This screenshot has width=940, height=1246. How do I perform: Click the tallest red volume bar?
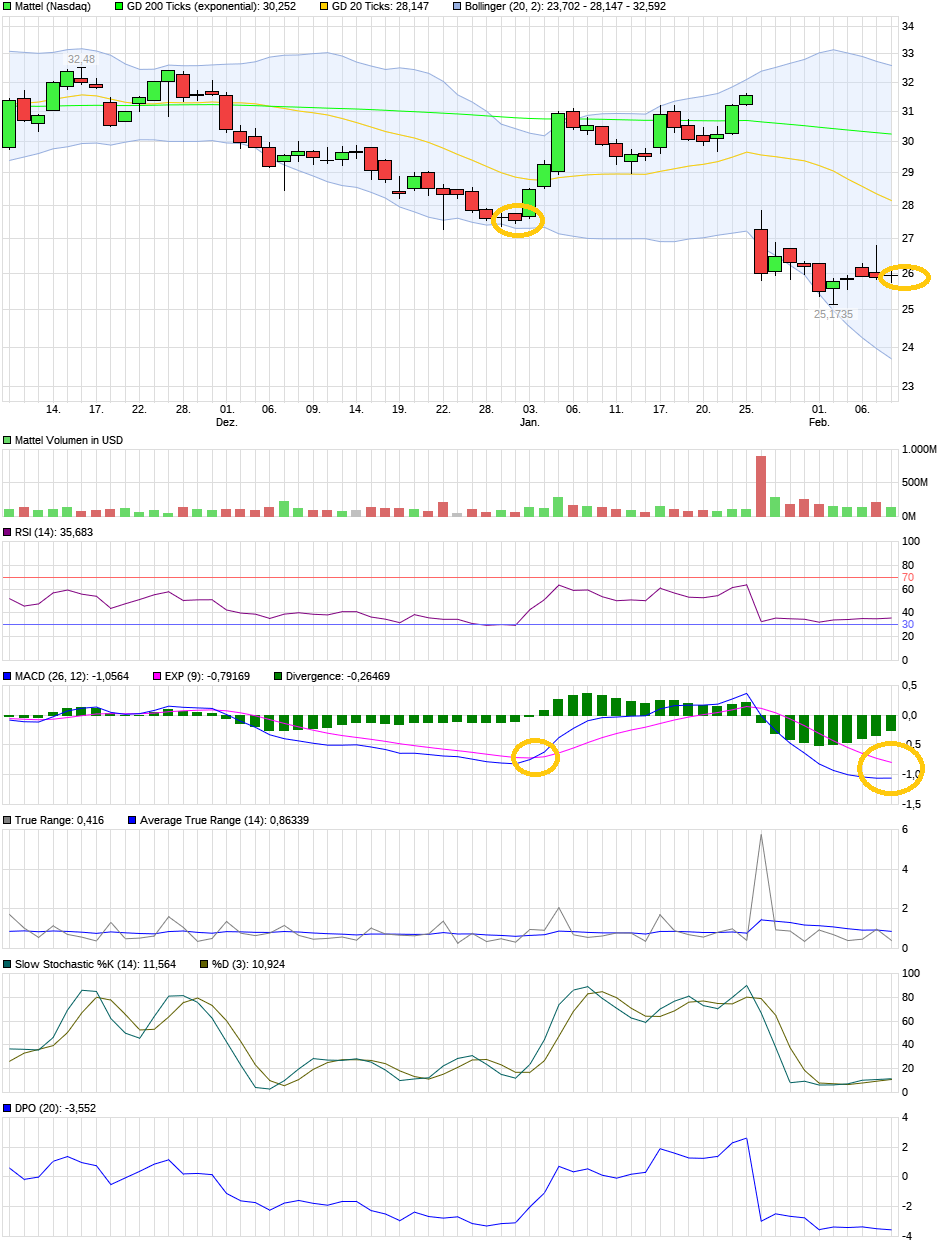761,486
